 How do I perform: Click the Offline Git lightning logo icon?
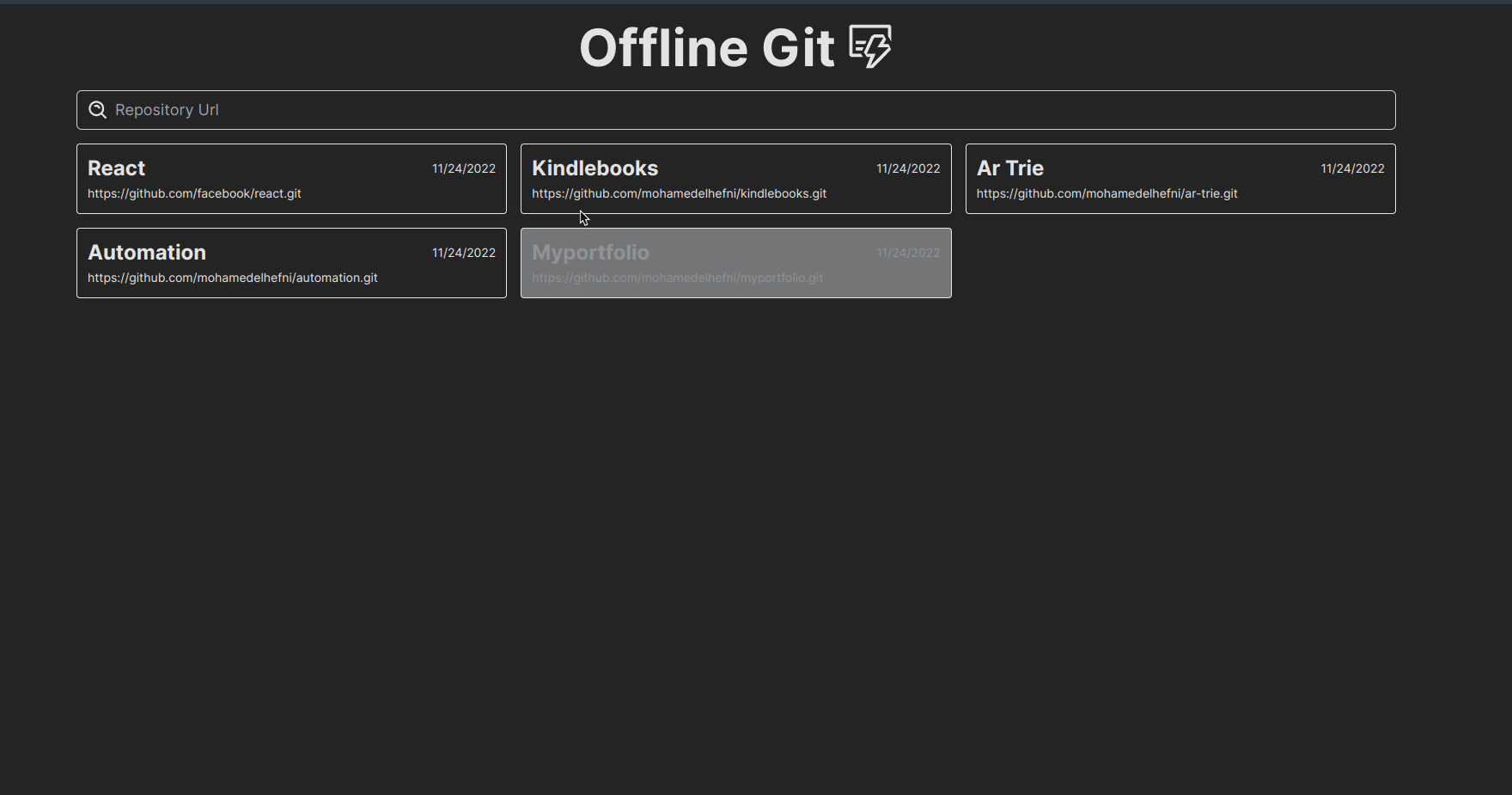[870, 46]
